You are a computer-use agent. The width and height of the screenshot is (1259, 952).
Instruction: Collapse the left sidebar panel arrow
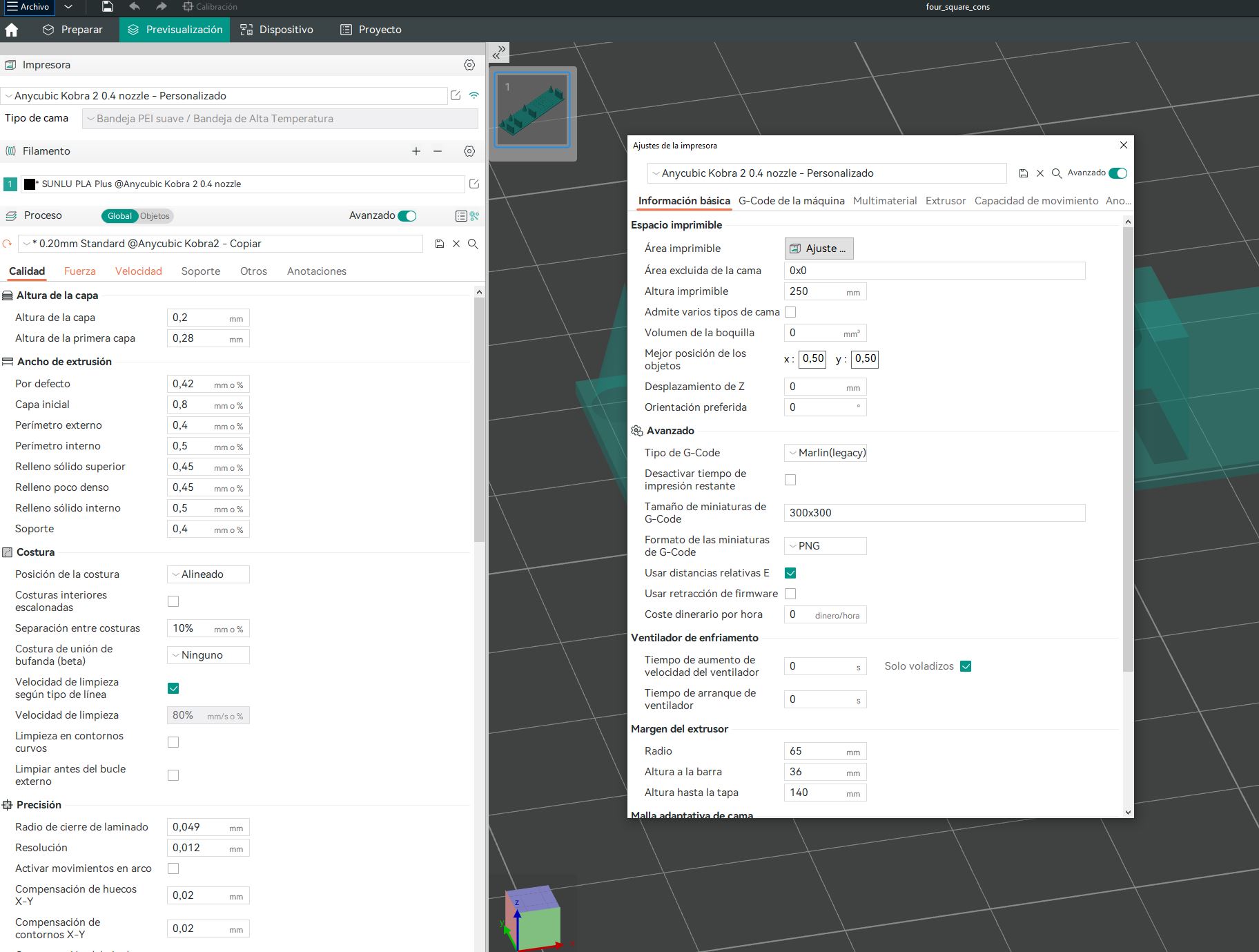coord(499,52)
